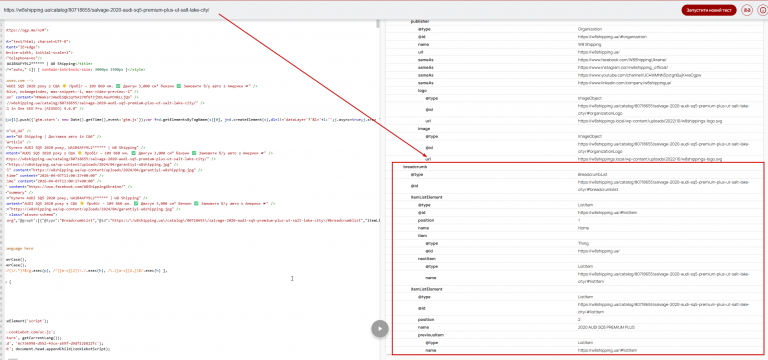Click the code line with contain-intrinsic-size style
768x360 pixels.
tap(75, 70)
